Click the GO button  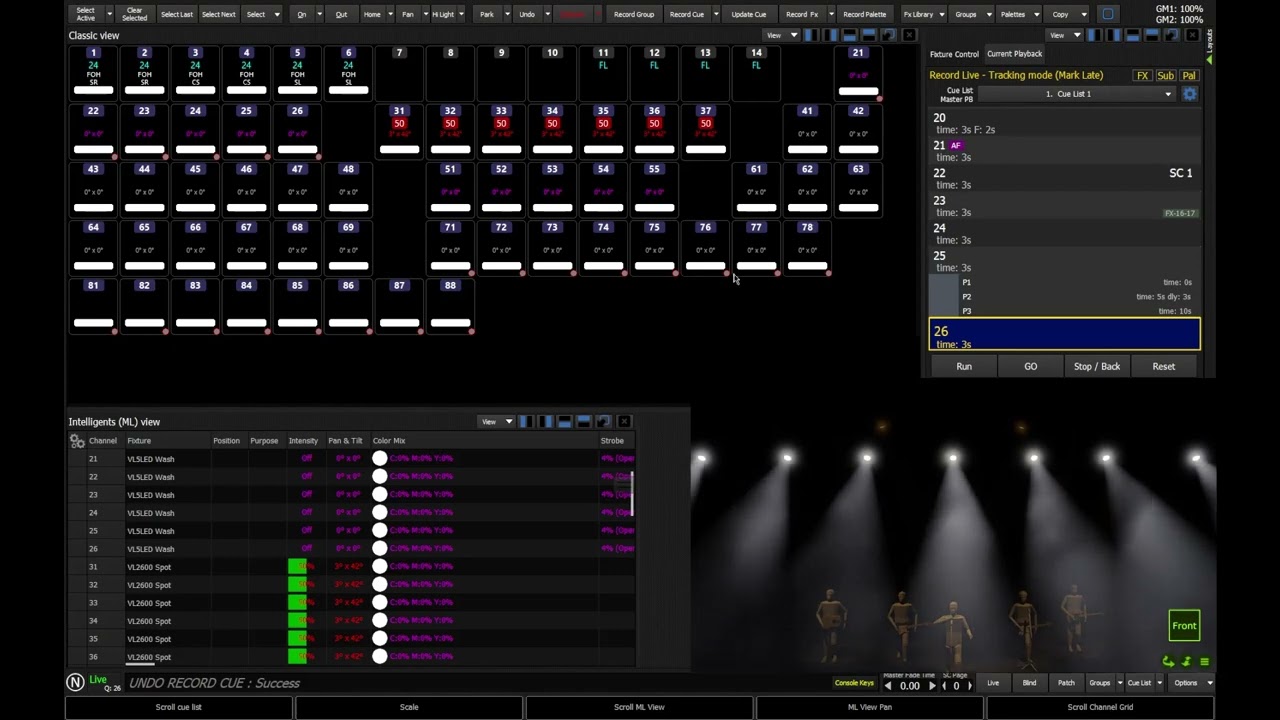(x=1031, y=367)
